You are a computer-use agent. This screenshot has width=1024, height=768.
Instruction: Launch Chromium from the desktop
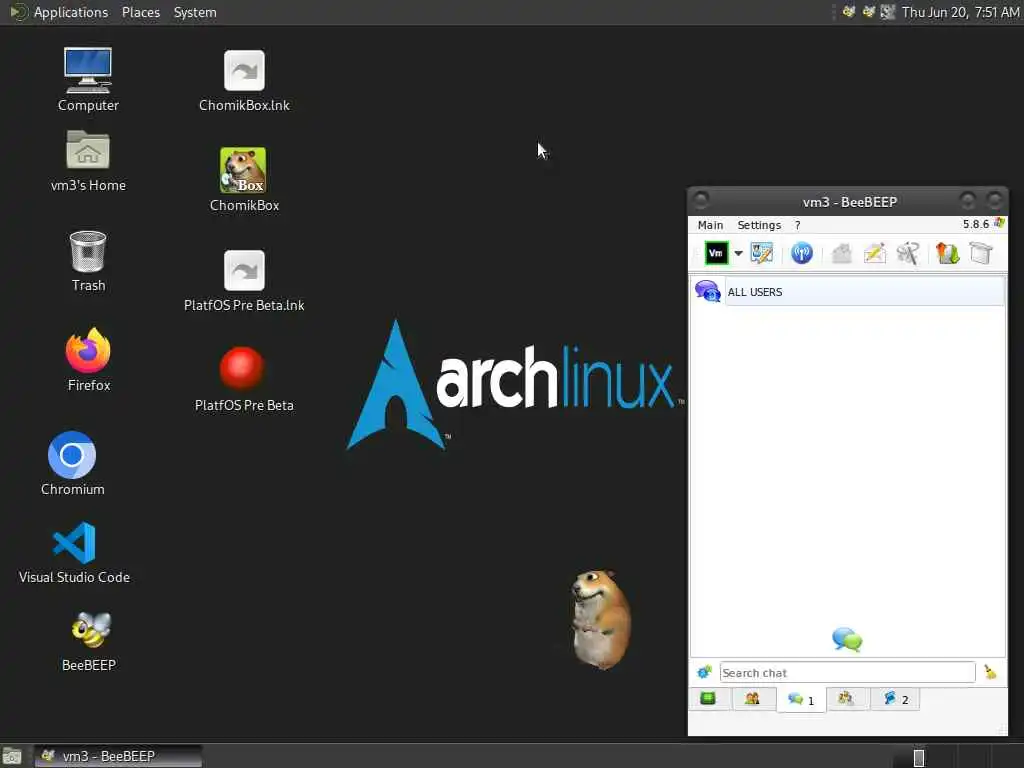pos(72,463)
